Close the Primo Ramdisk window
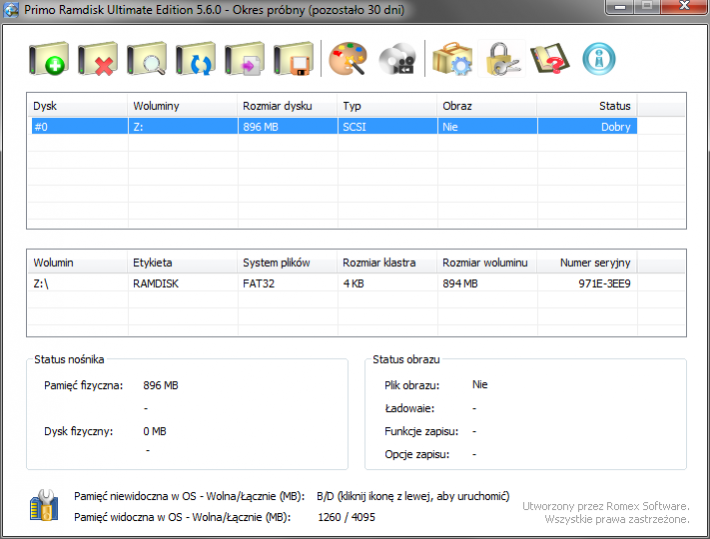Viewport: 710px width, 539px height. click(684, 6)
